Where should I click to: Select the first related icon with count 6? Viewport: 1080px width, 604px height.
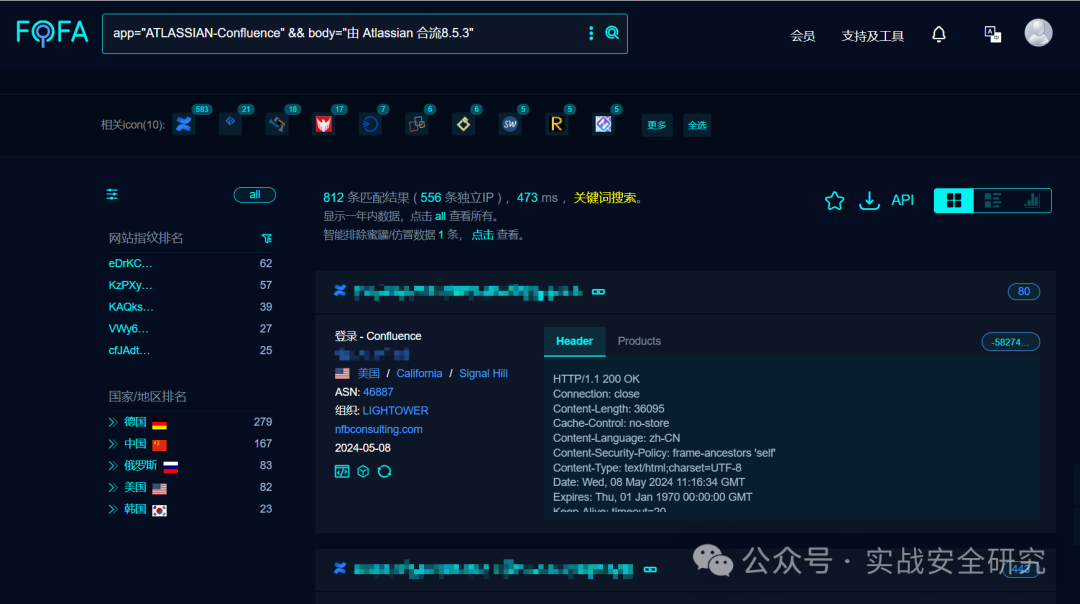417,124
